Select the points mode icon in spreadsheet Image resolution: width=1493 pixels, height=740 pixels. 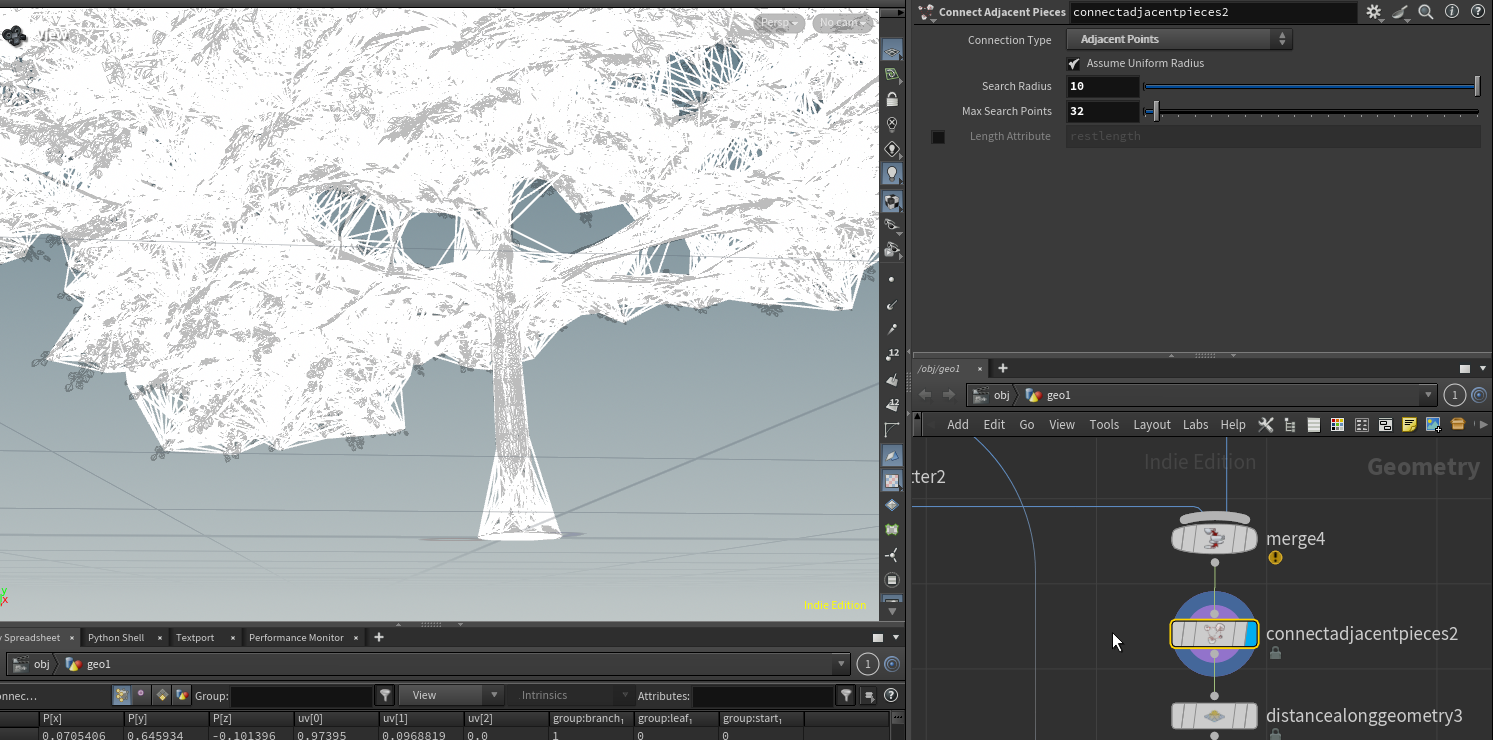[121, 695]
